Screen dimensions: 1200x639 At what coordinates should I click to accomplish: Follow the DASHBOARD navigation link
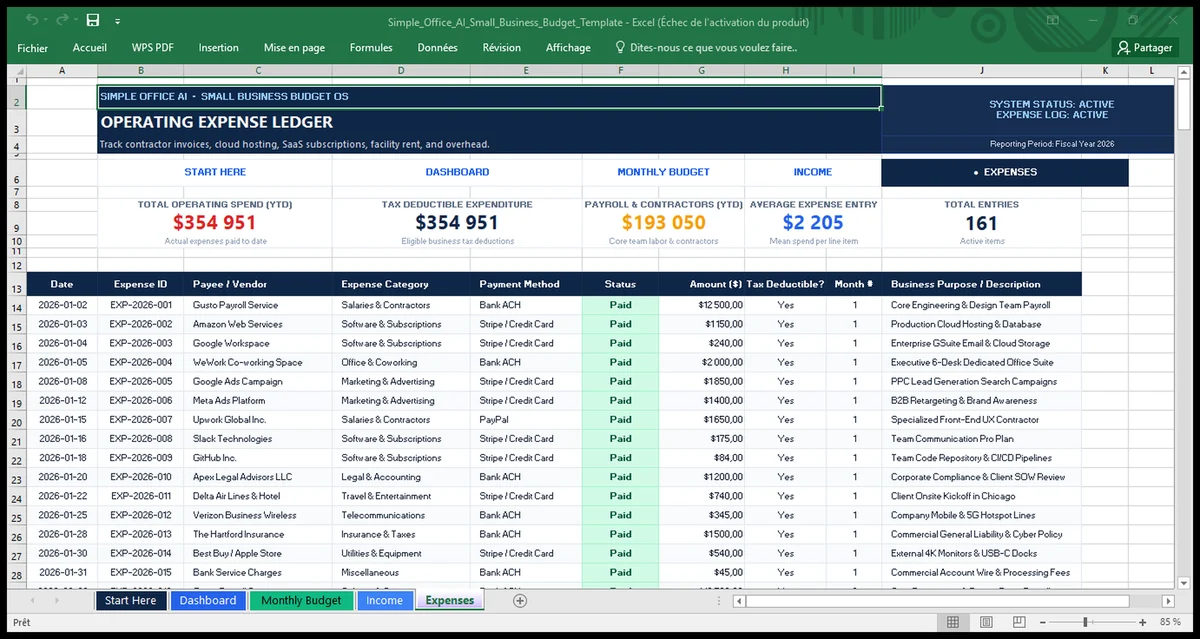click(457, 172)
